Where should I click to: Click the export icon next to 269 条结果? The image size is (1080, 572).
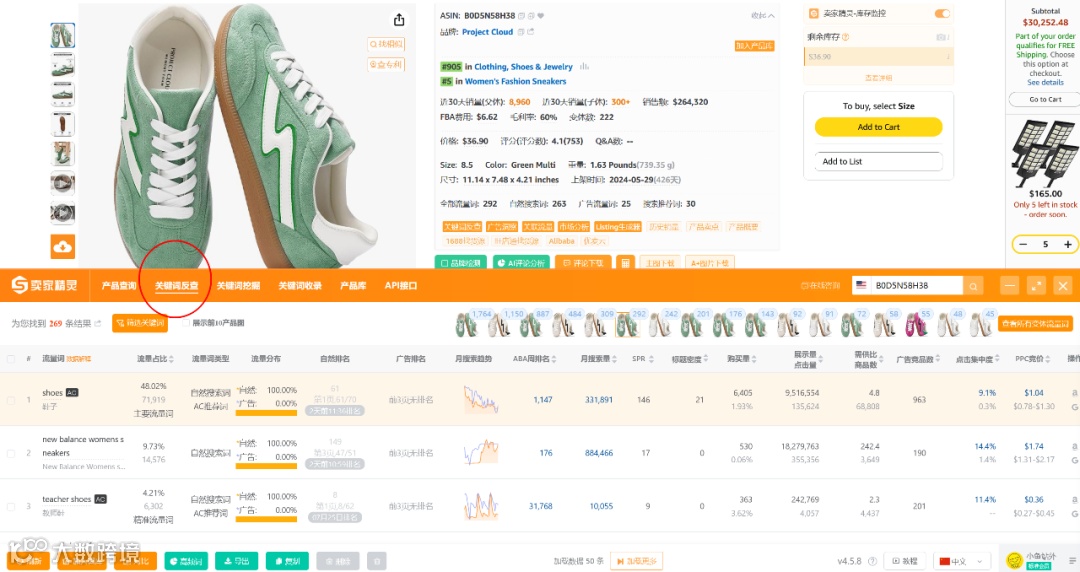point(98,323)
